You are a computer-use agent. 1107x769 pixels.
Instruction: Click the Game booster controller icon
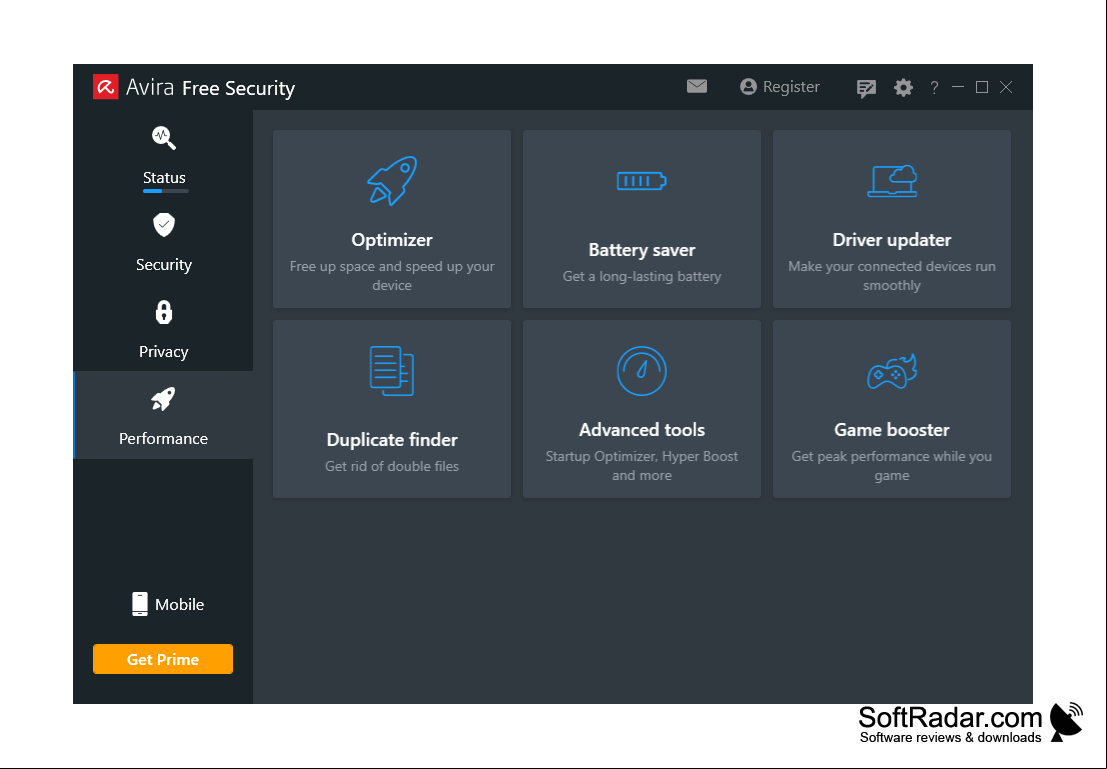[x=892, y=371]
